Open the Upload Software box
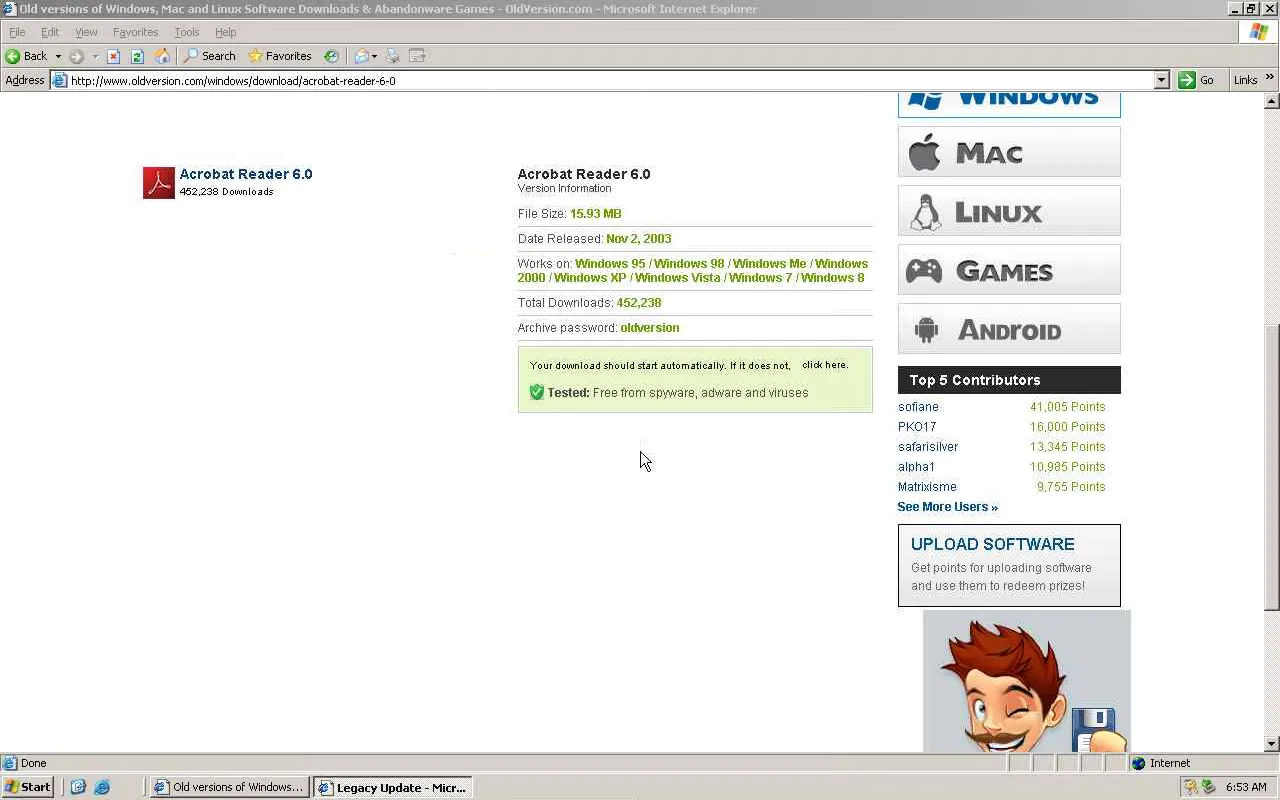The height and width of the screenshot is (800, 1280). [x=1009, y=565]
